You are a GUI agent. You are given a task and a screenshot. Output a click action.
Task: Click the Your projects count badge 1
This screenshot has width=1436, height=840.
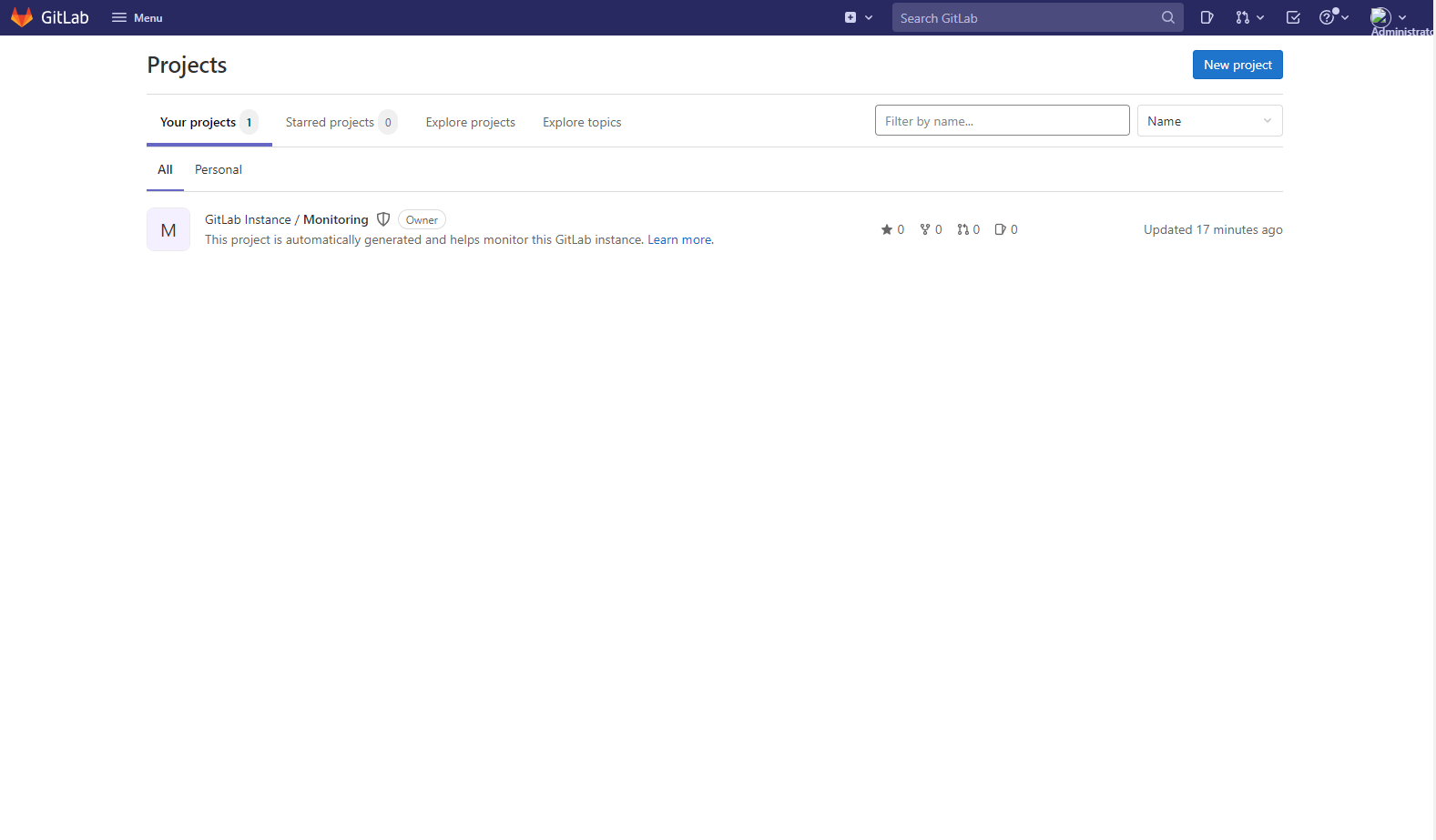pos(249,122)
